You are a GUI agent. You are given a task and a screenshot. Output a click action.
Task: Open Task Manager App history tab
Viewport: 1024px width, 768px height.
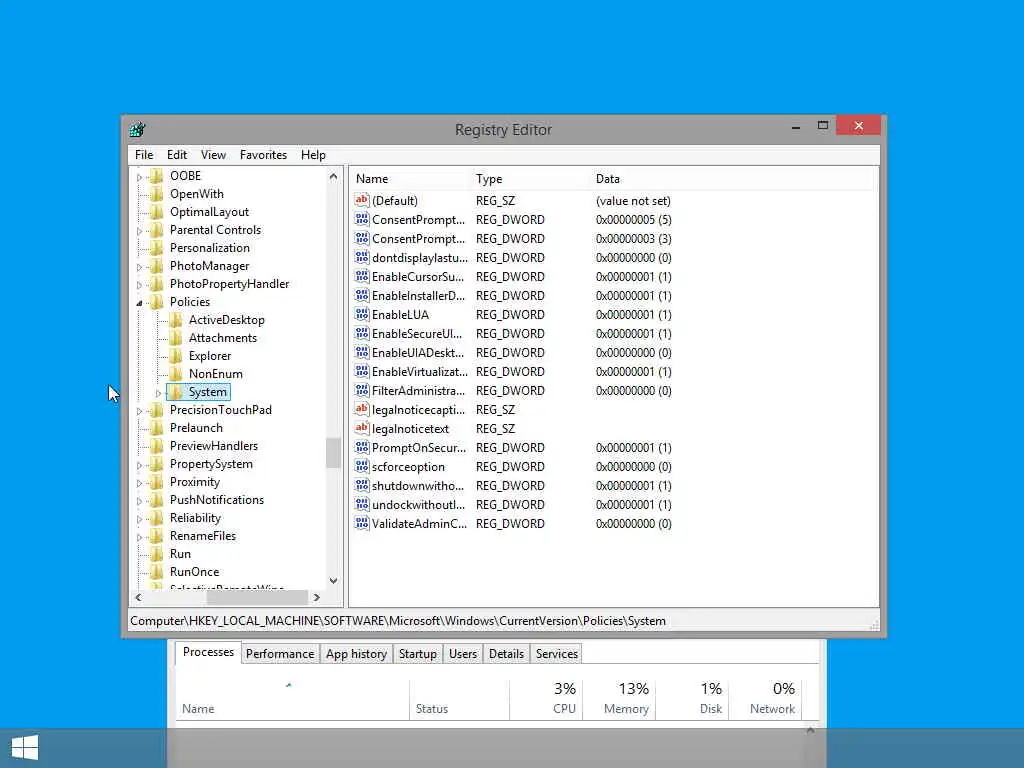click(356, 654)
